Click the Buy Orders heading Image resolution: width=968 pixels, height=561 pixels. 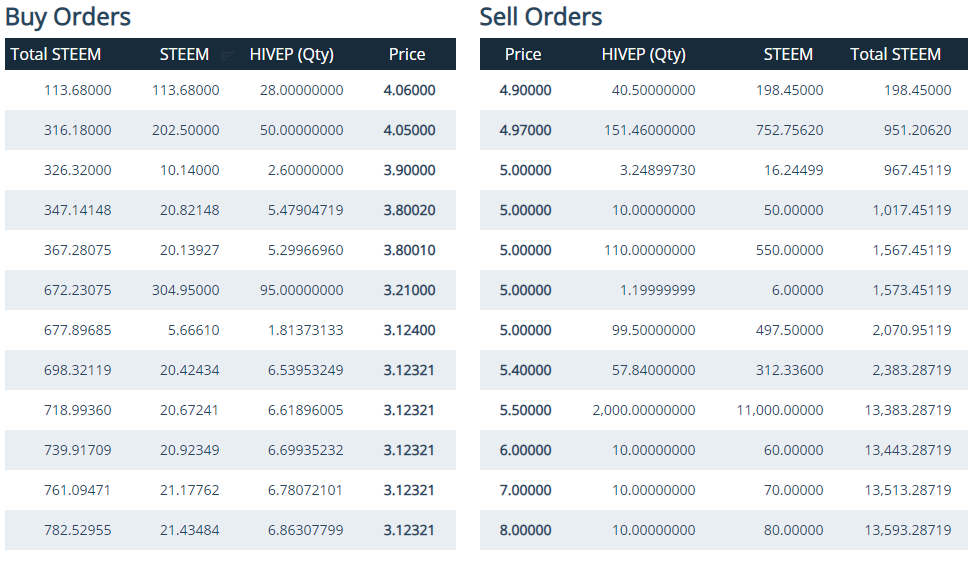click(x=68, y=17)
